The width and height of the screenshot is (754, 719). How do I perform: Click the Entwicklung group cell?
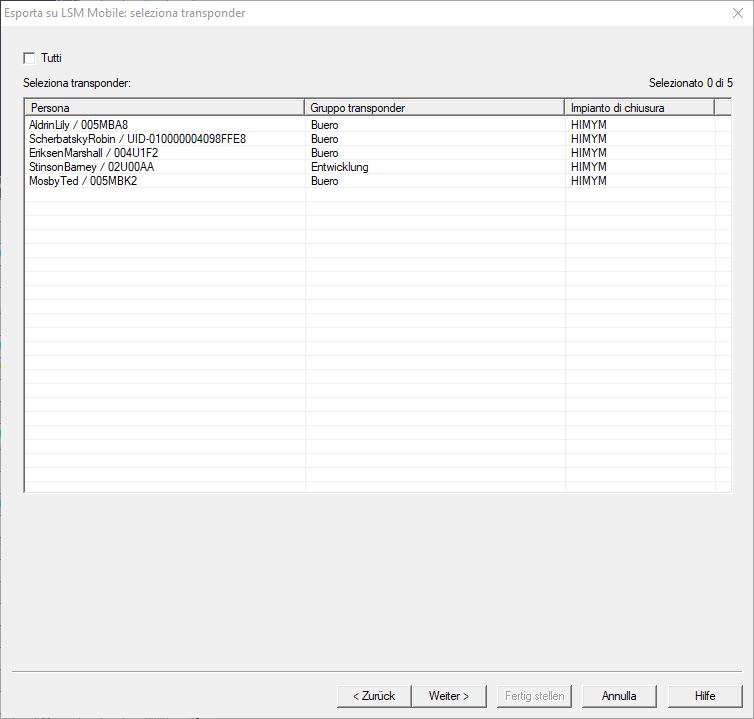tap(339, 167)
